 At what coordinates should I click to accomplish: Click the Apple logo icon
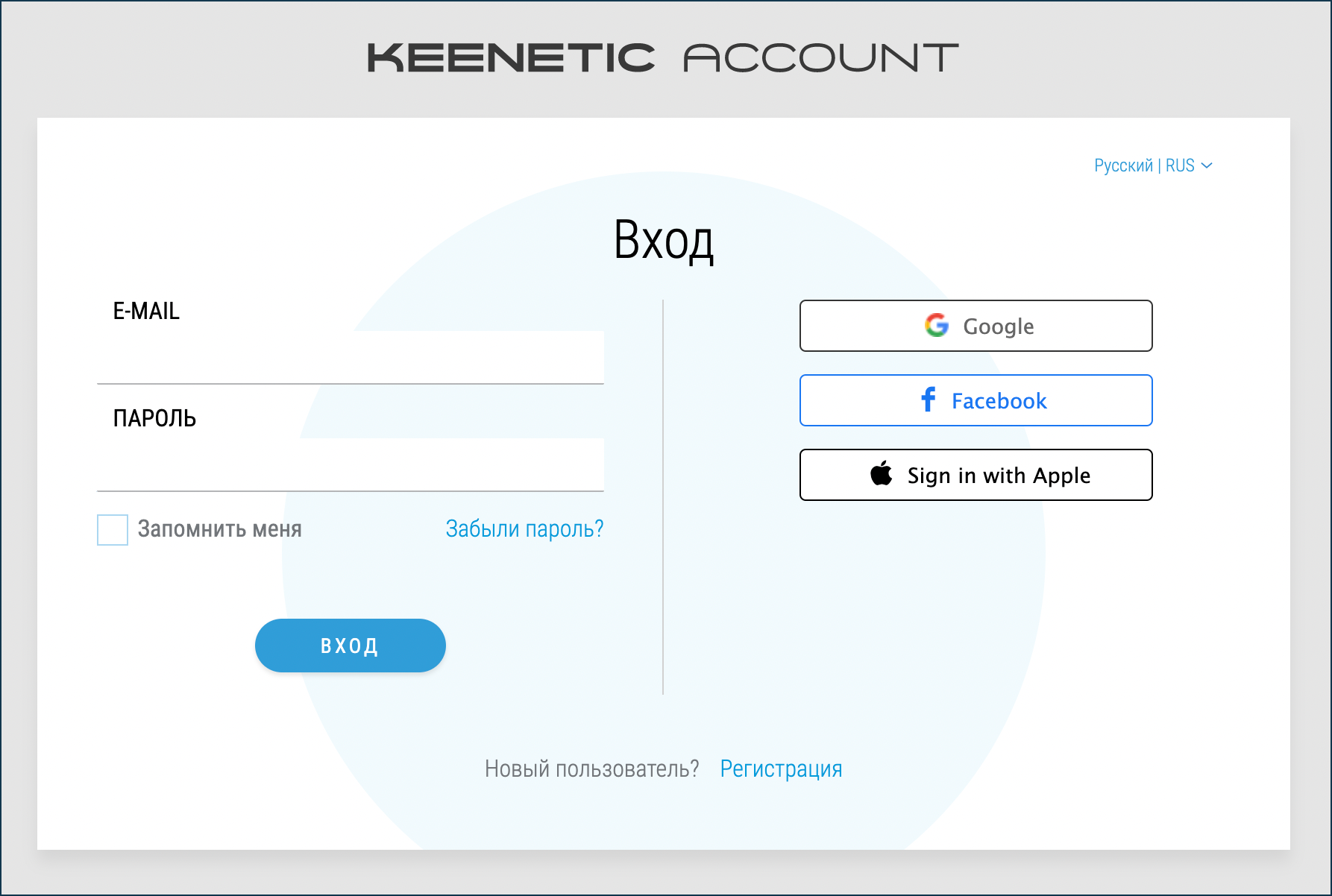(x=882, y=473)
